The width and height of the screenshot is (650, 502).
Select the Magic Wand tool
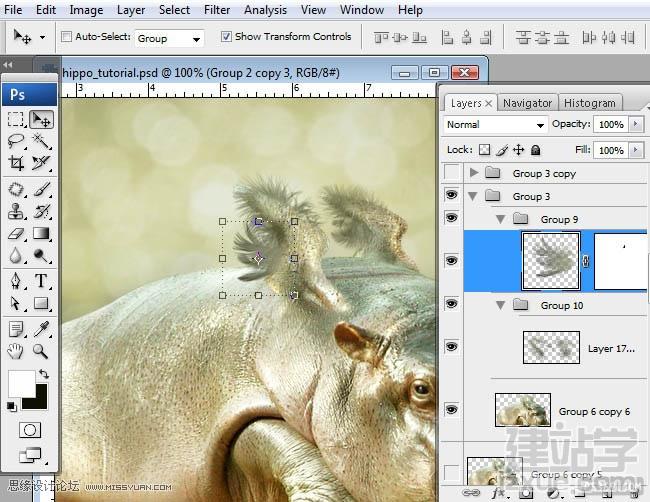(x=41, y=141)
